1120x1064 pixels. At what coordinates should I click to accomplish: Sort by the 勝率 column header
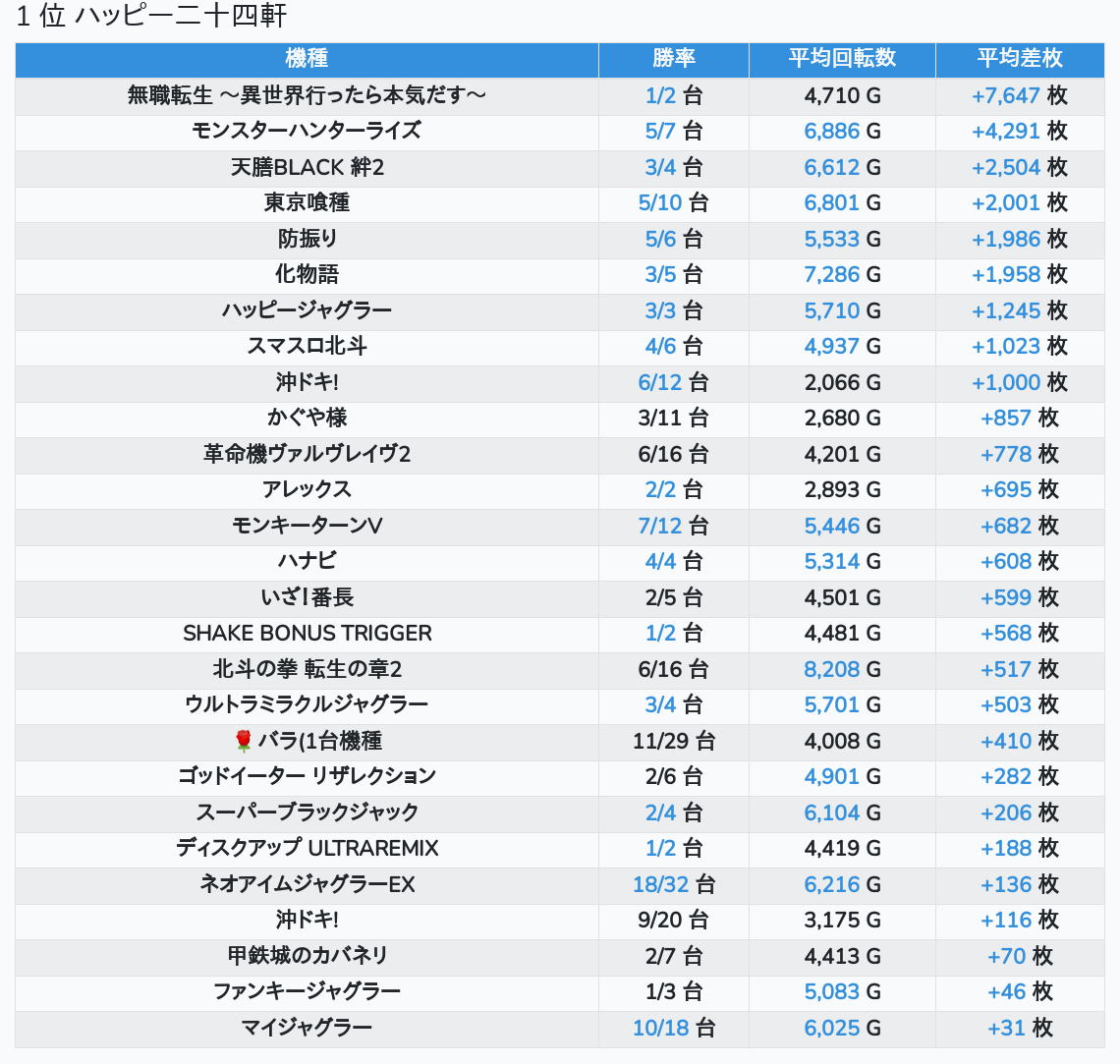pyautogui.click(x=673, y=59)
